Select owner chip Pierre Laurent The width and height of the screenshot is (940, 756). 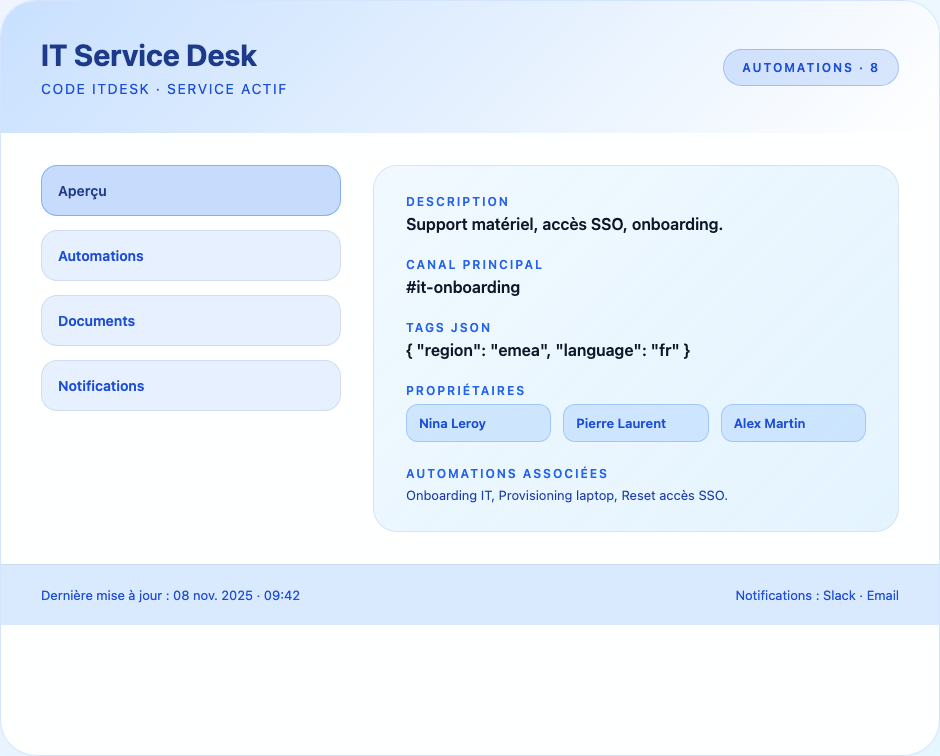[635, 423]
